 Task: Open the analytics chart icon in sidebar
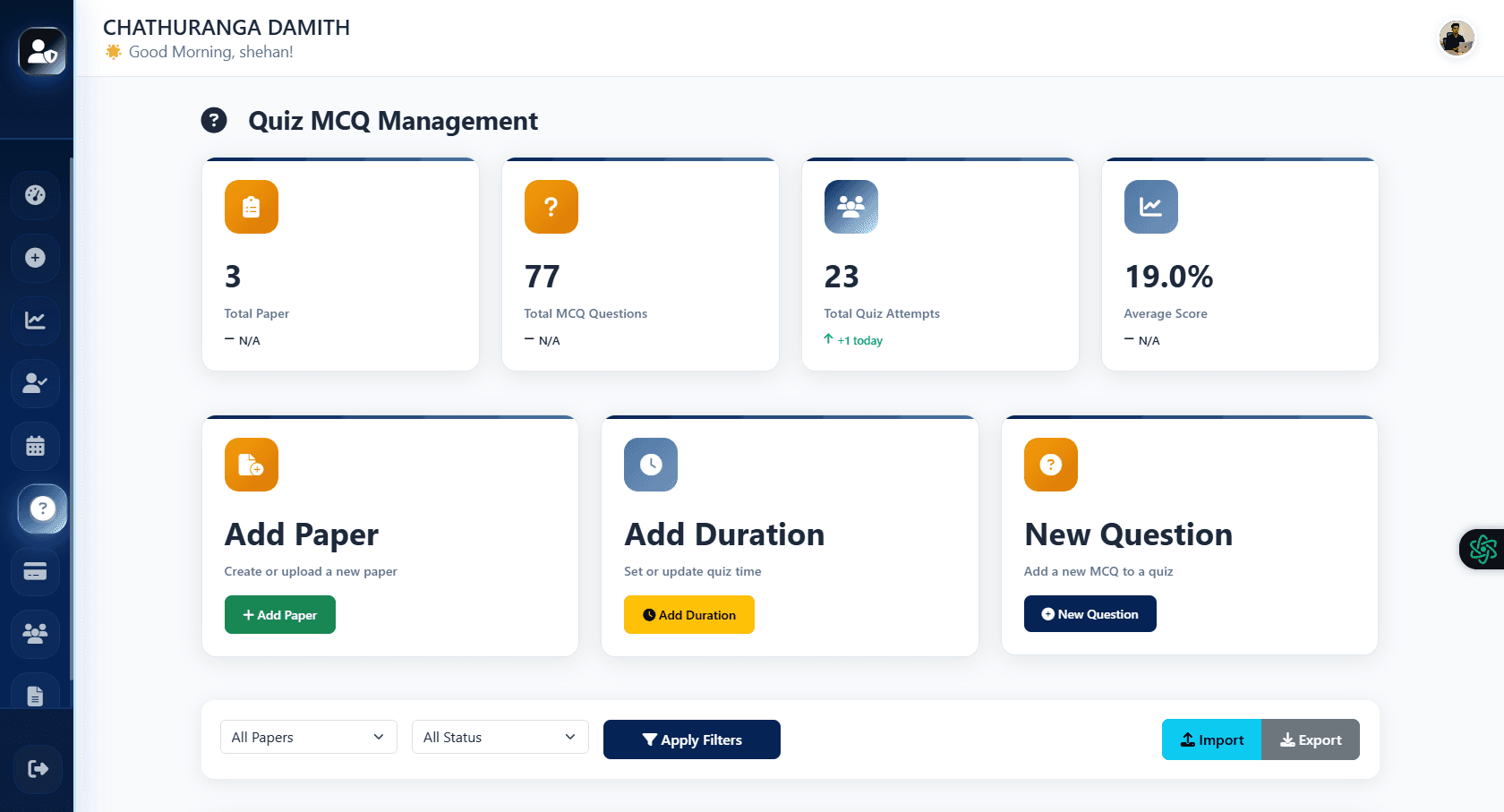click(x=35, y=321)
